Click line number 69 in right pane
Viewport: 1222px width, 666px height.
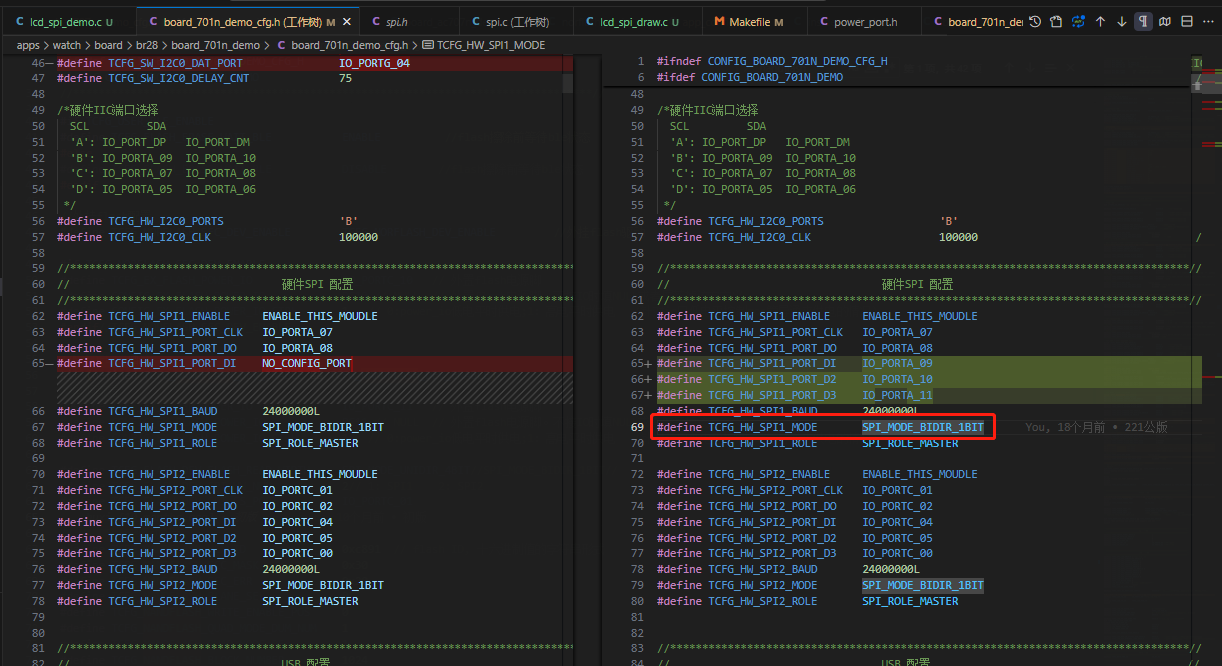[x=637, y=427]
